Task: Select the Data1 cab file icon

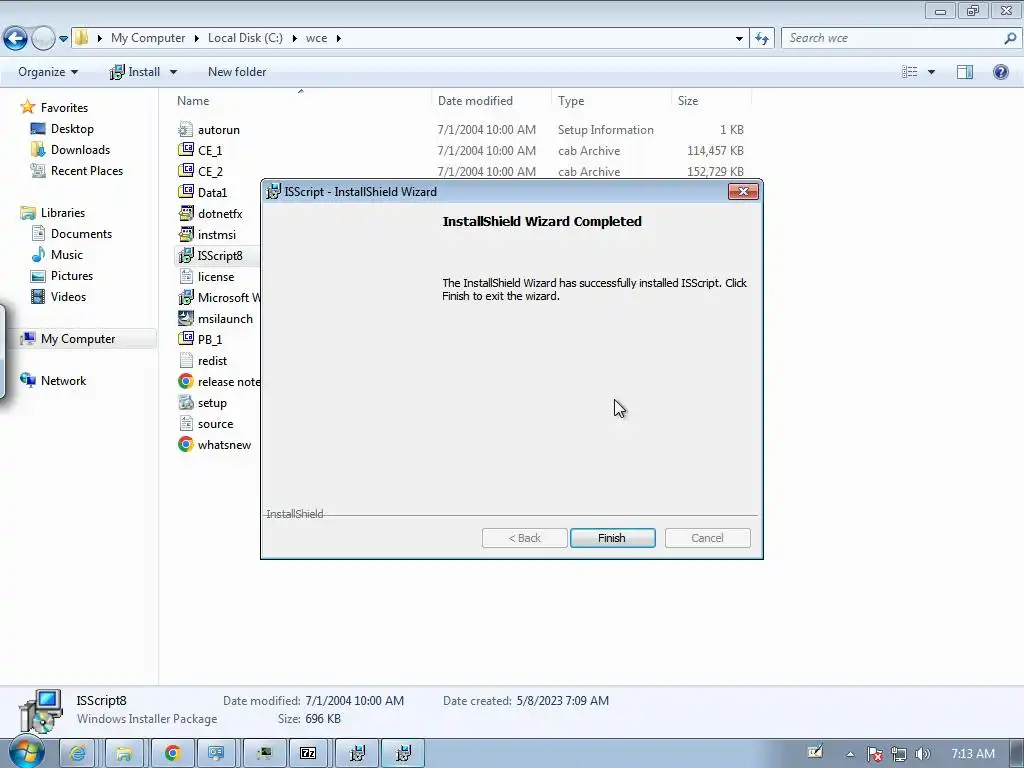Action: pyautogui.click(x=186, y=192)
